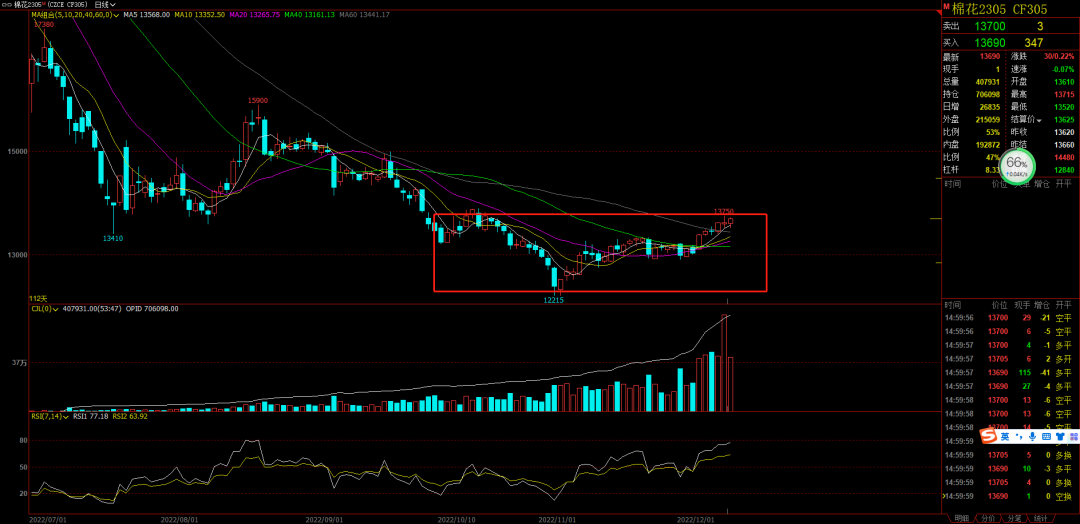Viewport: 1080px width, 524px height.
Task: Expand the CJL(0) volume indicator dropdown
Action: (57, 308)
